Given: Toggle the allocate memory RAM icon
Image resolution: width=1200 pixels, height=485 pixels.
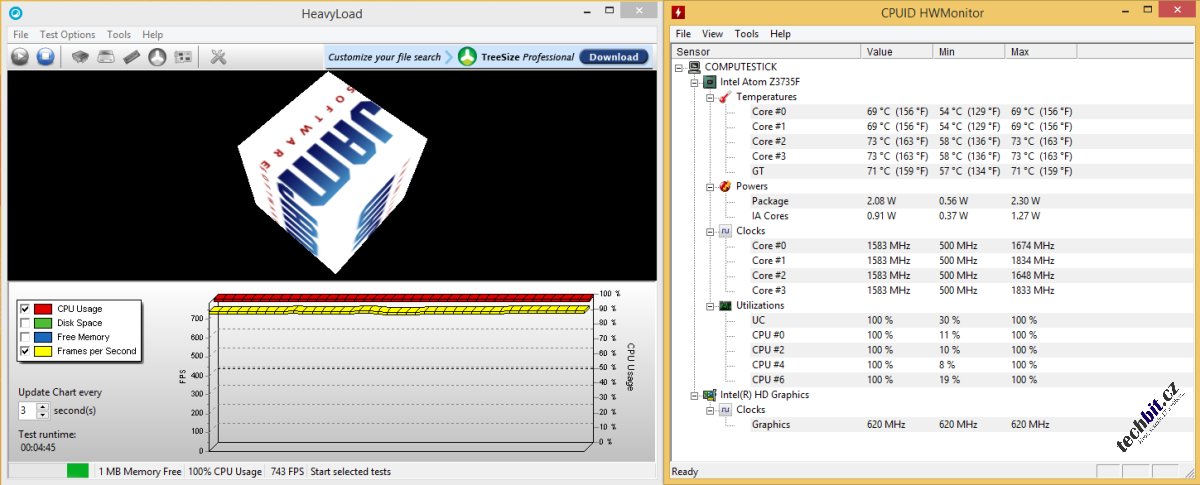Looking at the screenshot, I should 131,57.
